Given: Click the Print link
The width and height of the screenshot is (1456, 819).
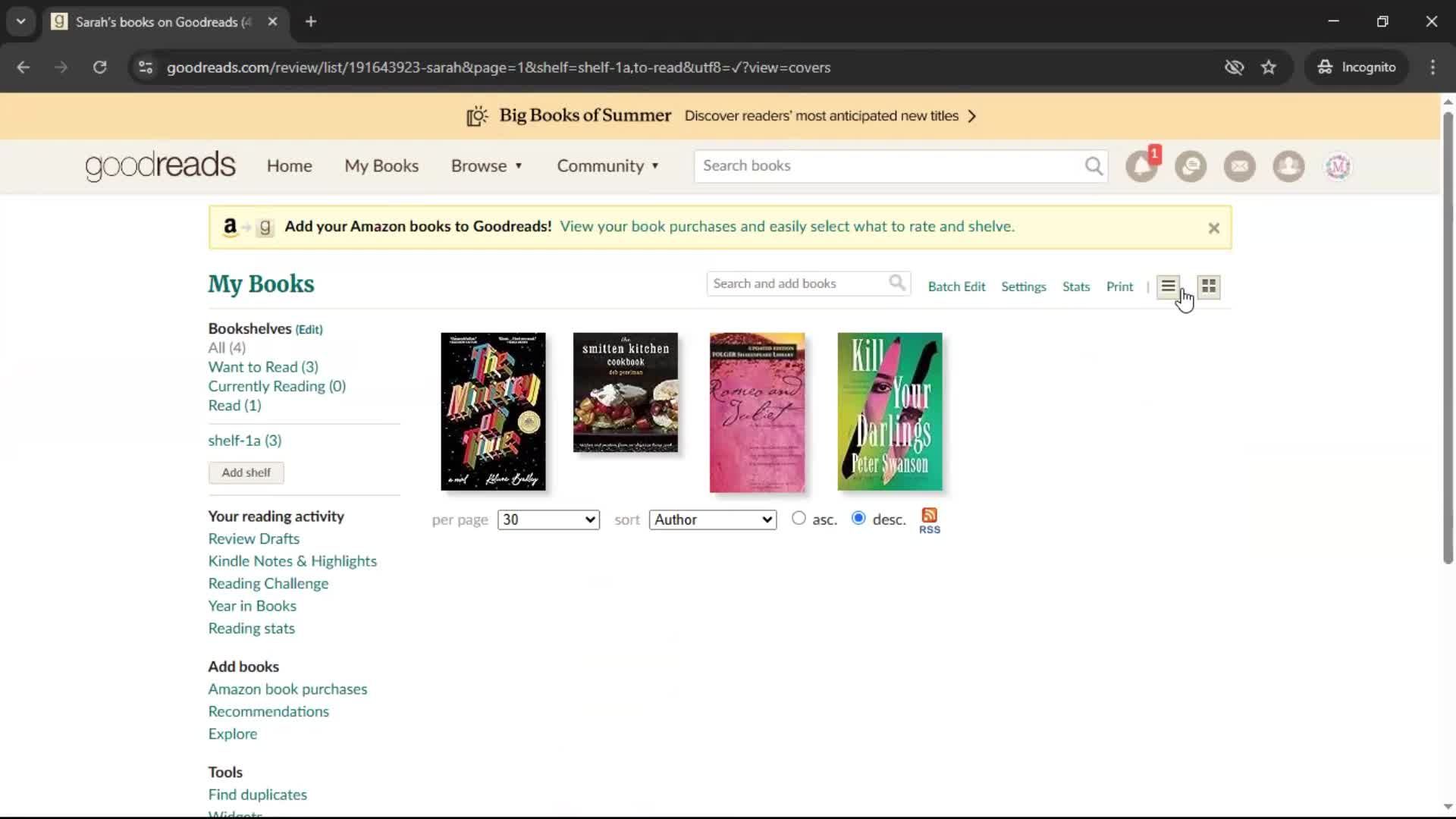Looking at the screenshot, I should click(1119, 287).
